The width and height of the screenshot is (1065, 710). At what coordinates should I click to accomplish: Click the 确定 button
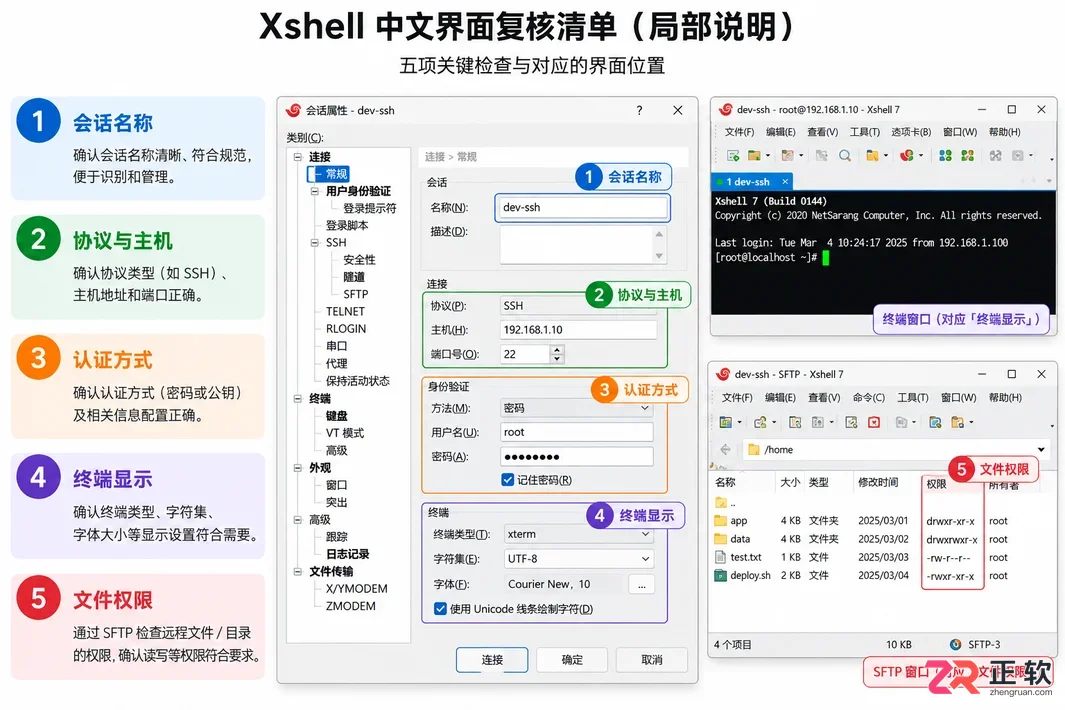coord(572,659)
